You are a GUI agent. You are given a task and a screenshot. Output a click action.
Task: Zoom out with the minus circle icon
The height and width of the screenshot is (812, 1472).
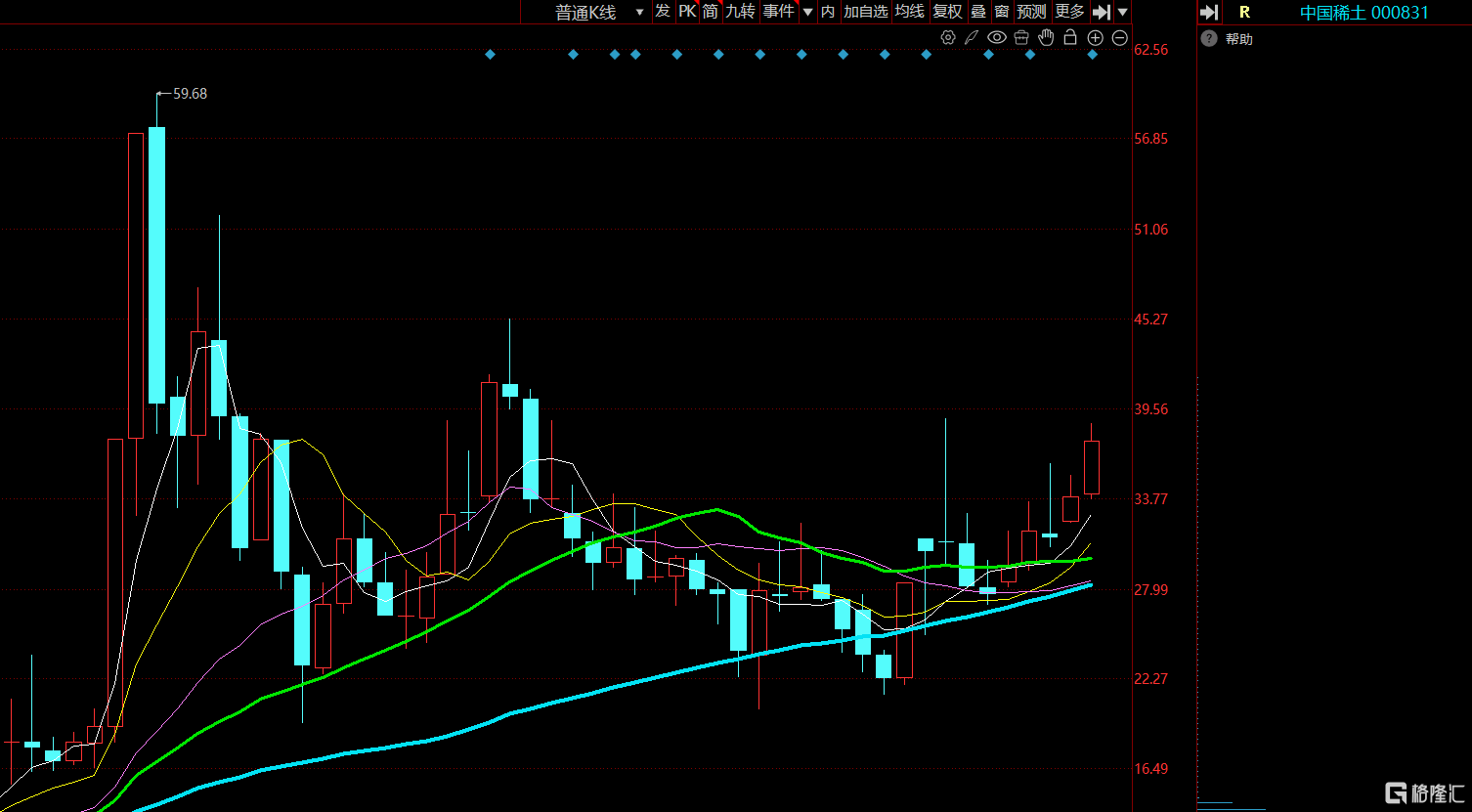pyautogui.click(x=1120, y=37)
